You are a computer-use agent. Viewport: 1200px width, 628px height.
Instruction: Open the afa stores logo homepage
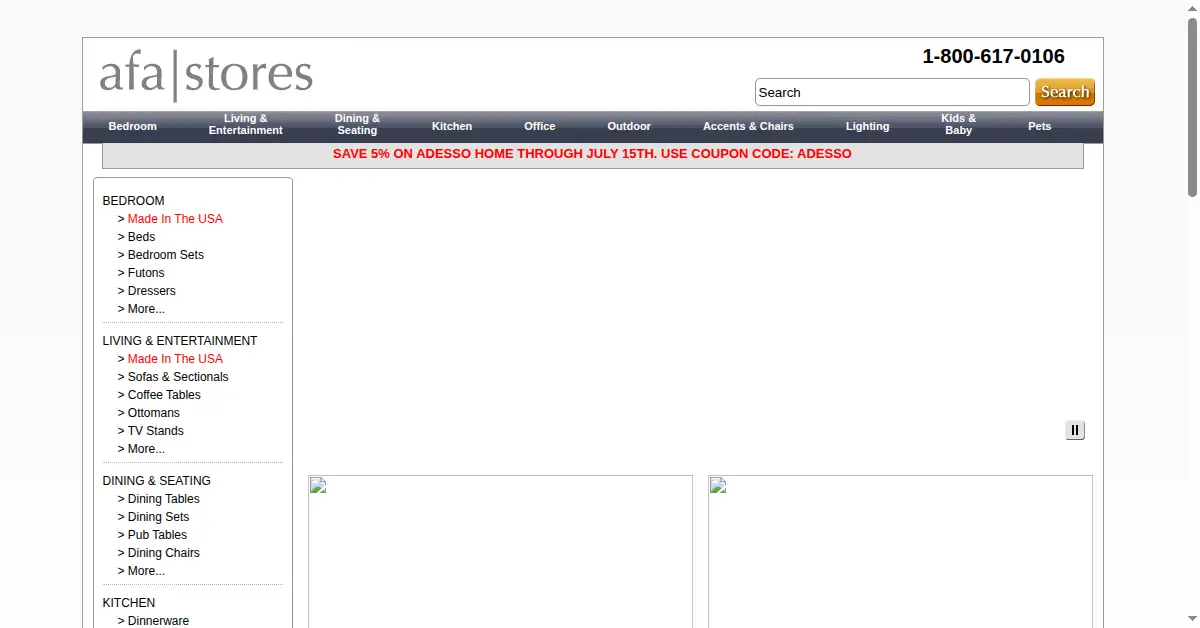(206, 76)
